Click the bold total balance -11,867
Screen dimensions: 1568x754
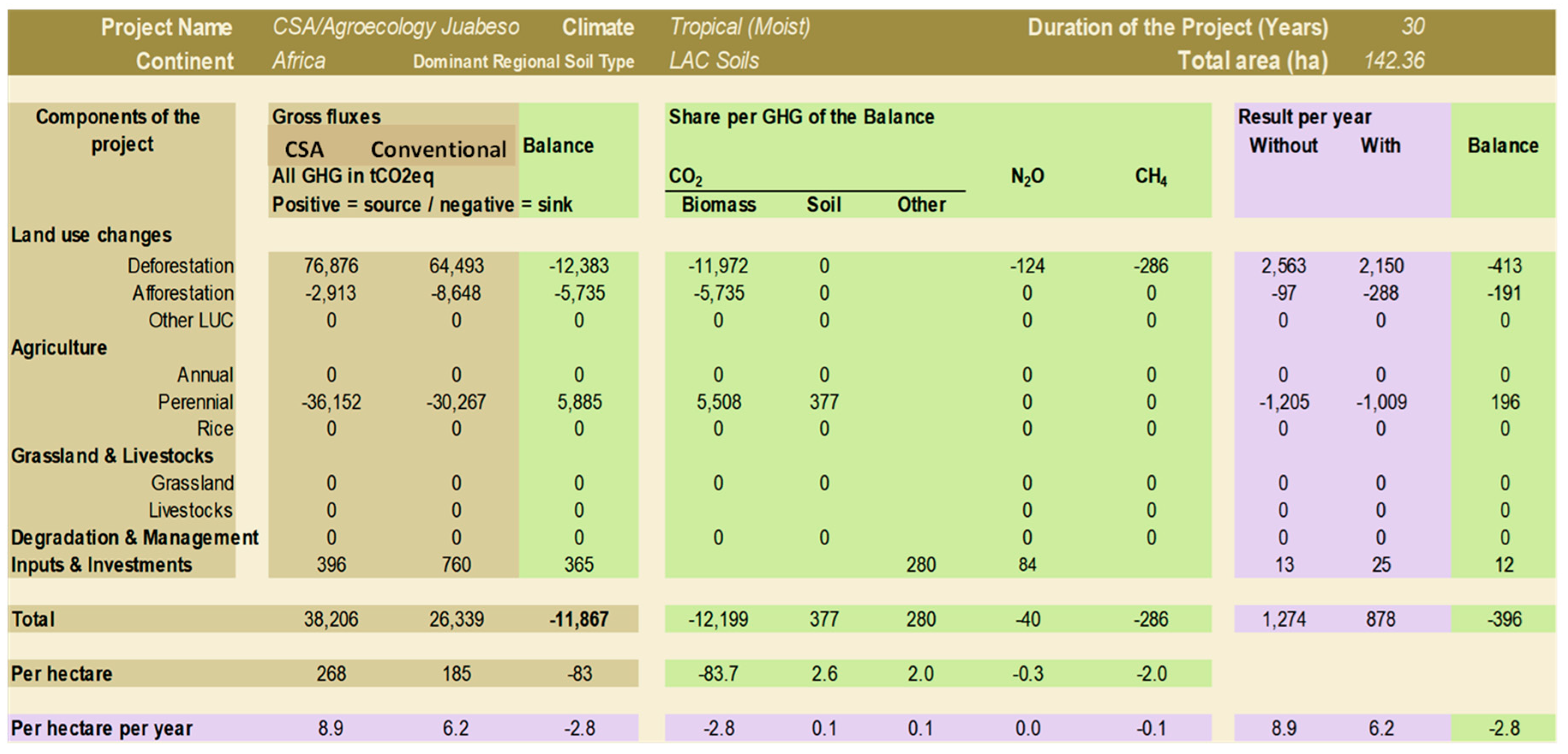578,619
